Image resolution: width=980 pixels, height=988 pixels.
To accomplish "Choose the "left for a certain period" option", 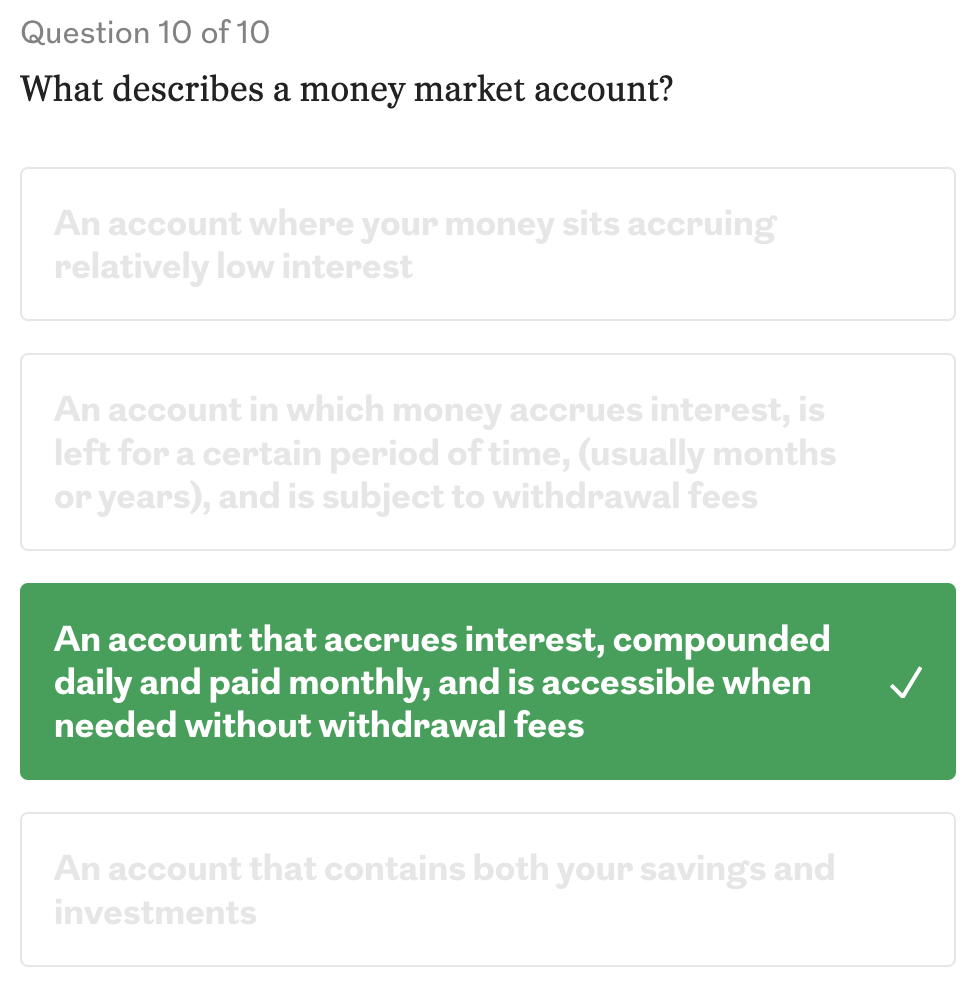I will (x=445, y=453).
